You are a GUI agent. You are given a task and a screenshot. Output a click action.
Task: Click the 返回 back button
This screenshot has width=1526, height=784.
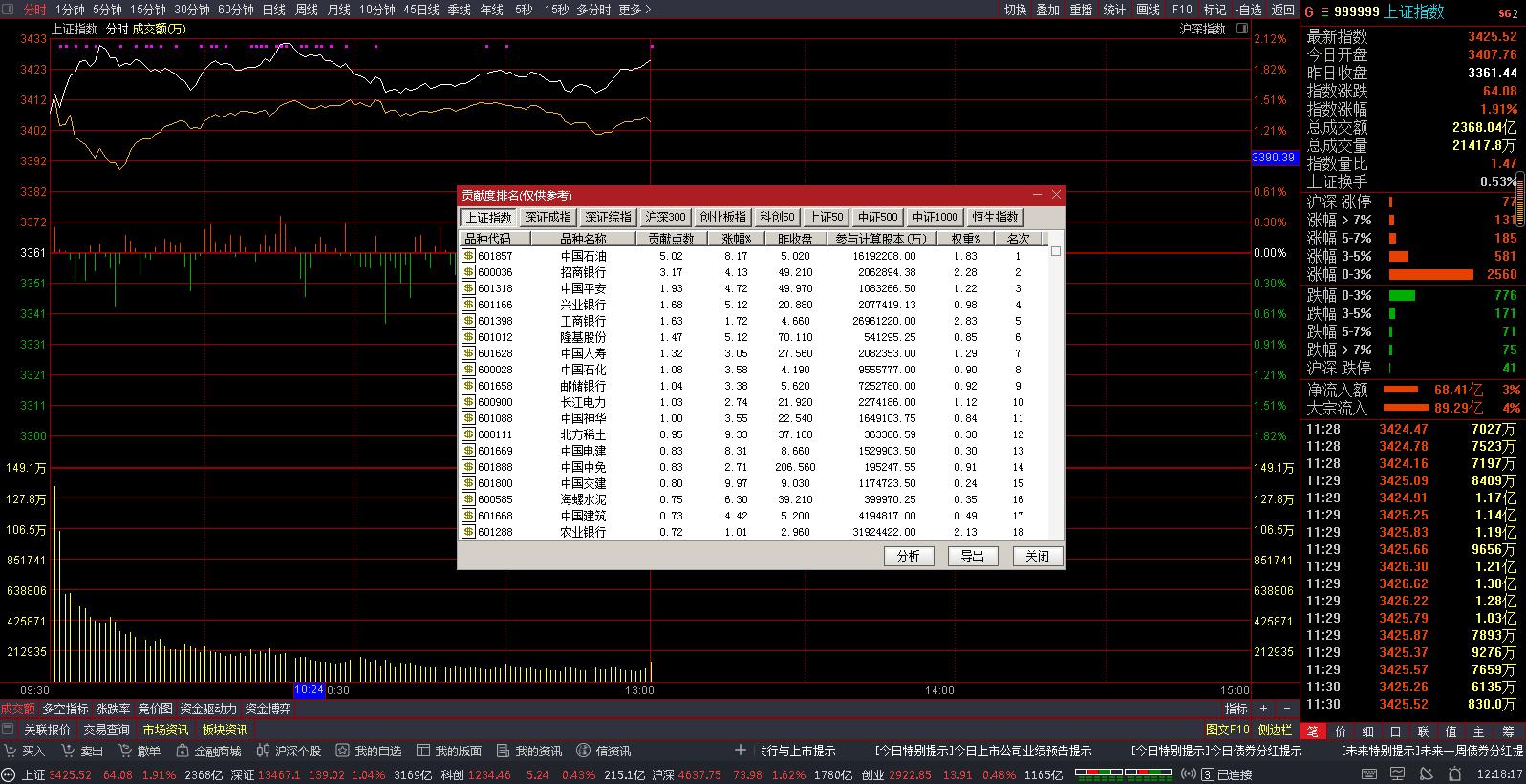1283,10
